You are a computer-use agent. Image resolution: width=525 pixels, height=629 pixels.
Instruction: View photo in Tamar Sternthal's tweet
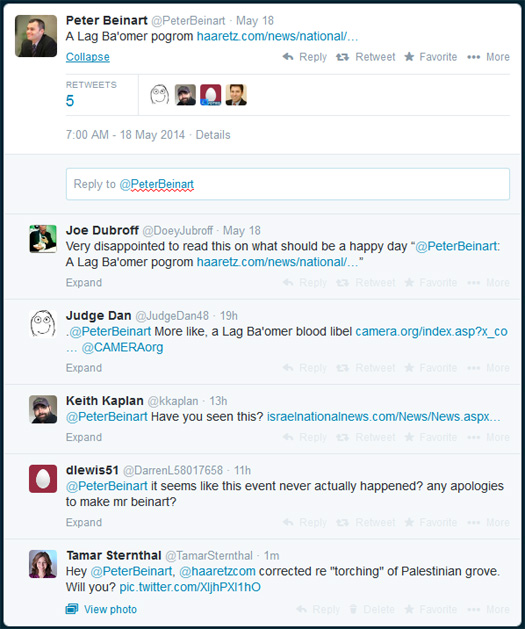pyautogui.click(x=101, y=609)
